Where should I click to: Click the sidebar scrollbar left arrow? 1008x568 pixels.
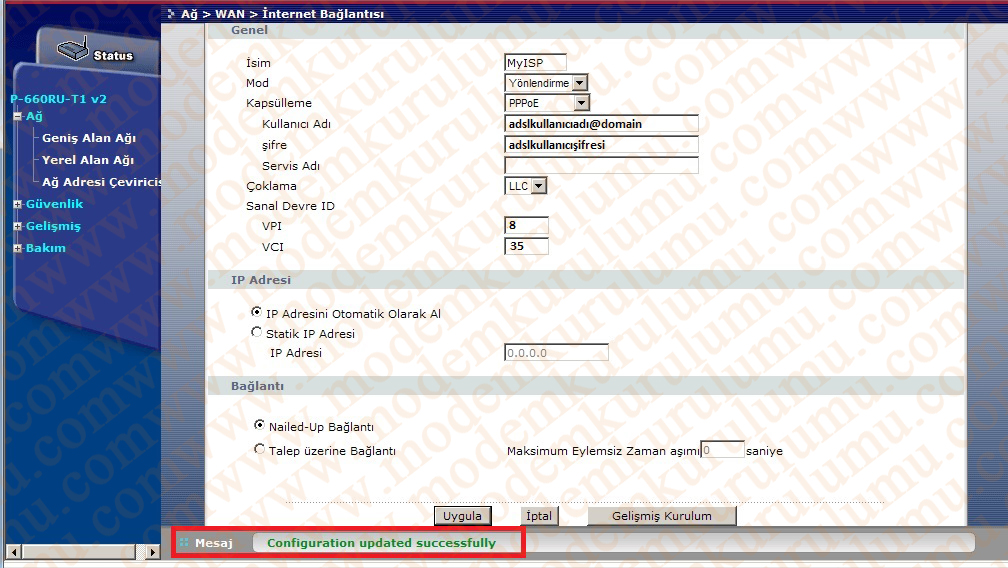click(x=14, y=551)
